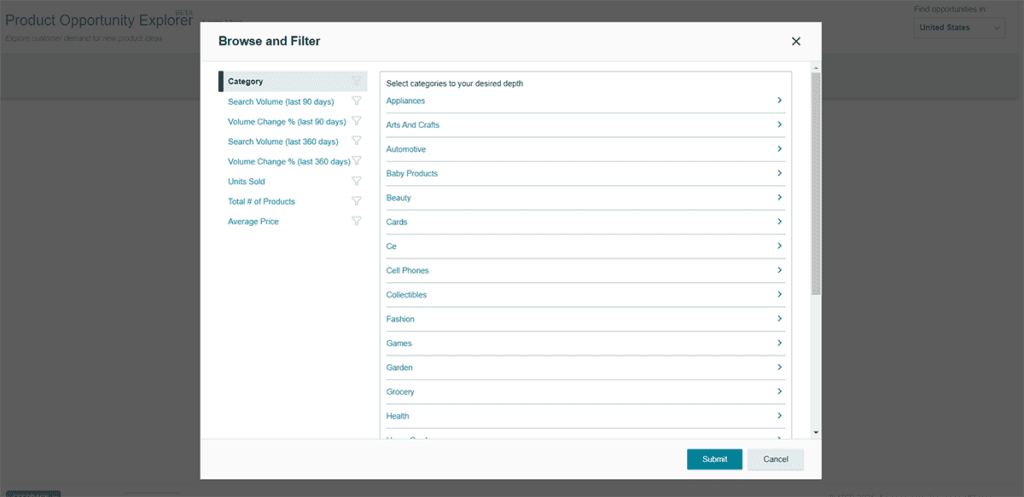This screenshot has width=1024, height=497.
Task: Select the Units Sold filter tab
Action: (246, 181)
